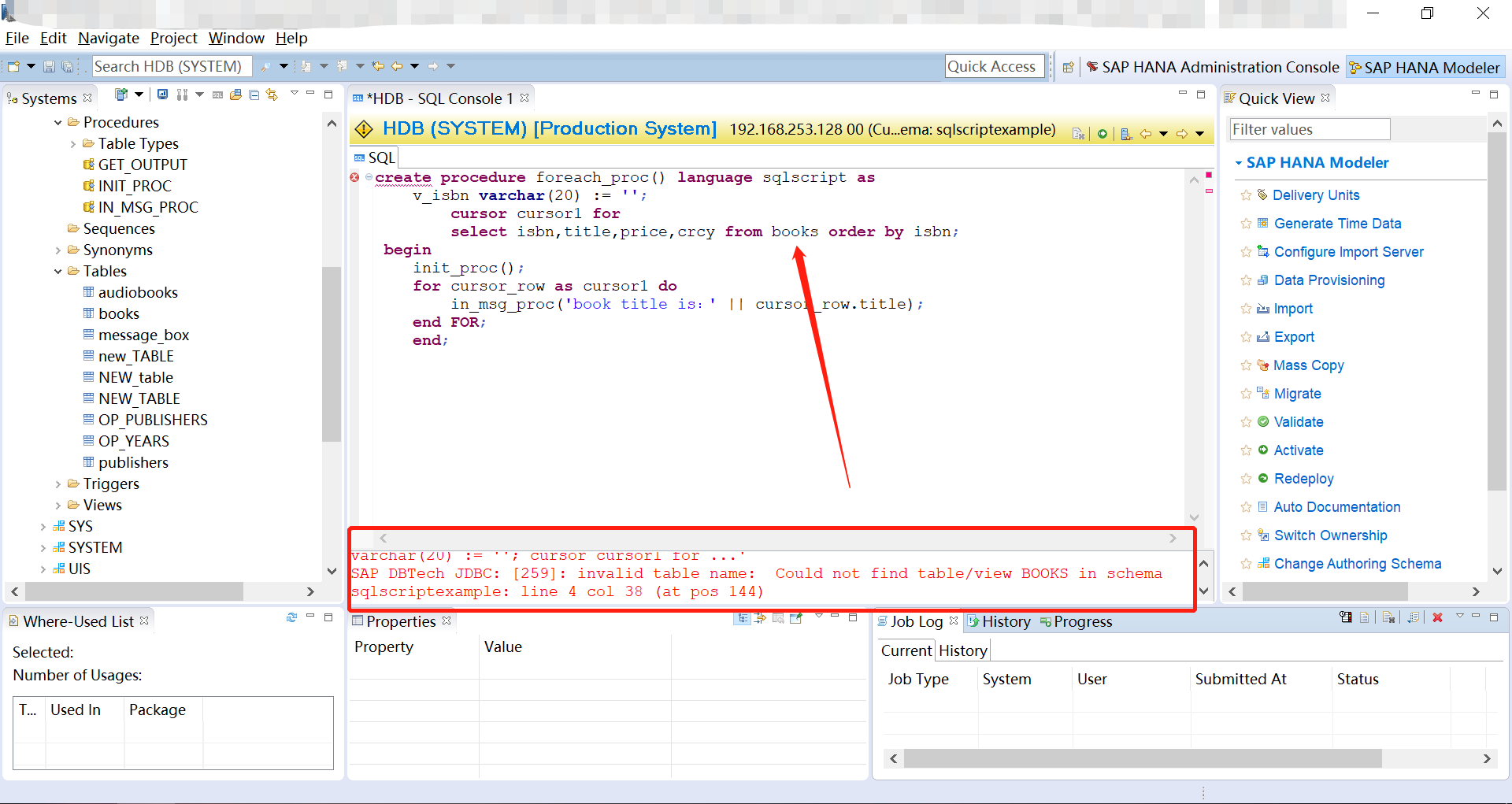1512x804 pixels.
Task: Open the Navigate menu
Action: point(108,38)
